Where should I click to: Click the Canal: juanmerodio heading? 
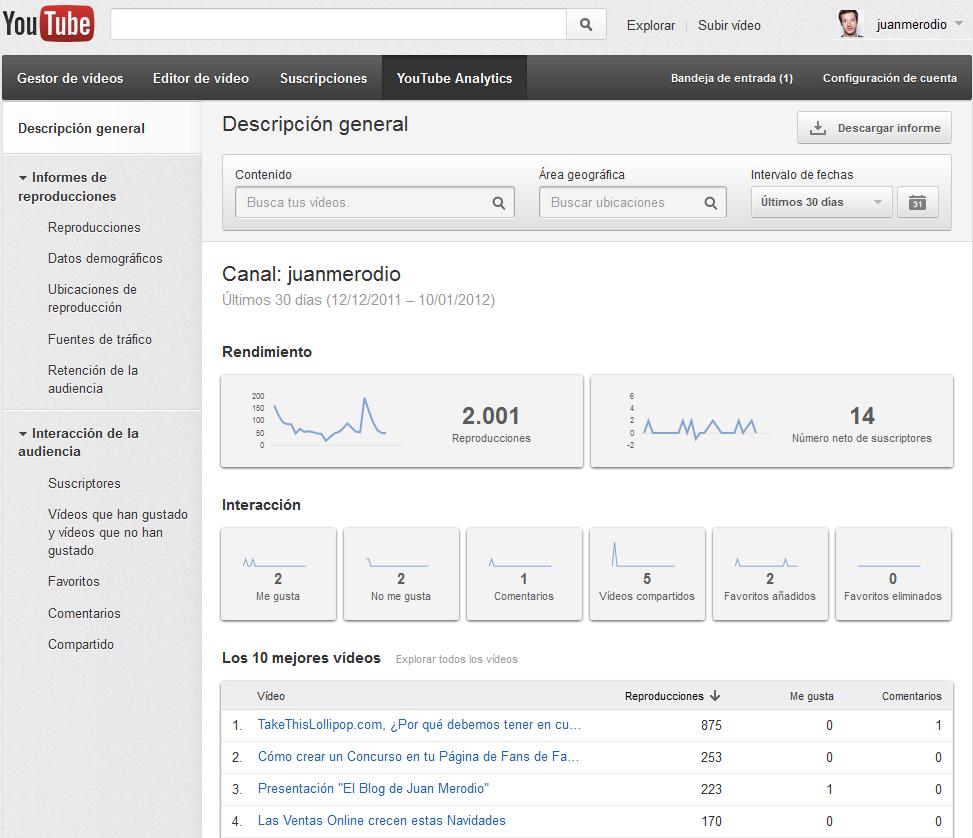pos(312,274)
